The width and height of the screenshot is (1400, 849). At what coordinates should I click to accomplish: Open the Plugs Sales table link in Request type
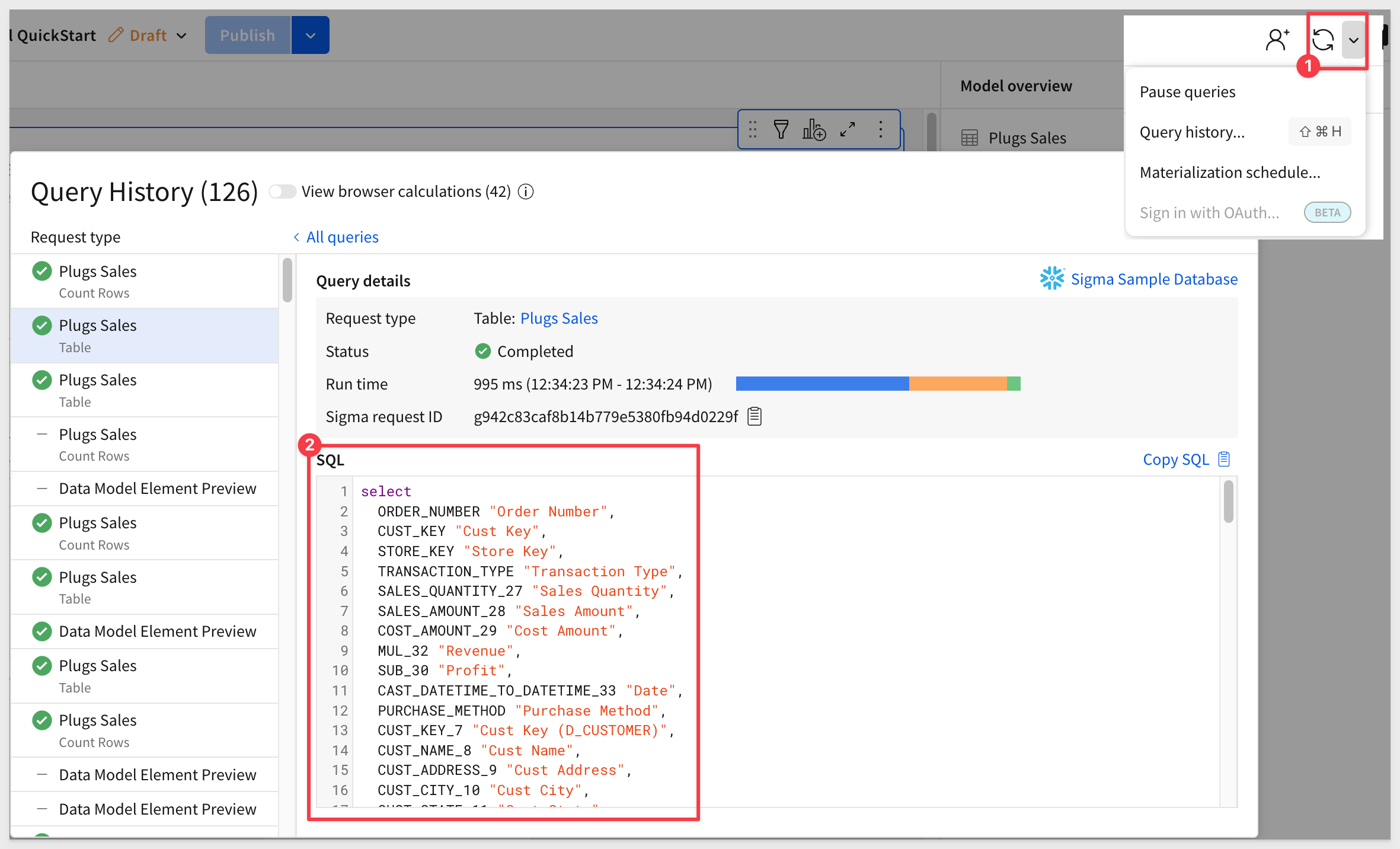pos(559,318)
